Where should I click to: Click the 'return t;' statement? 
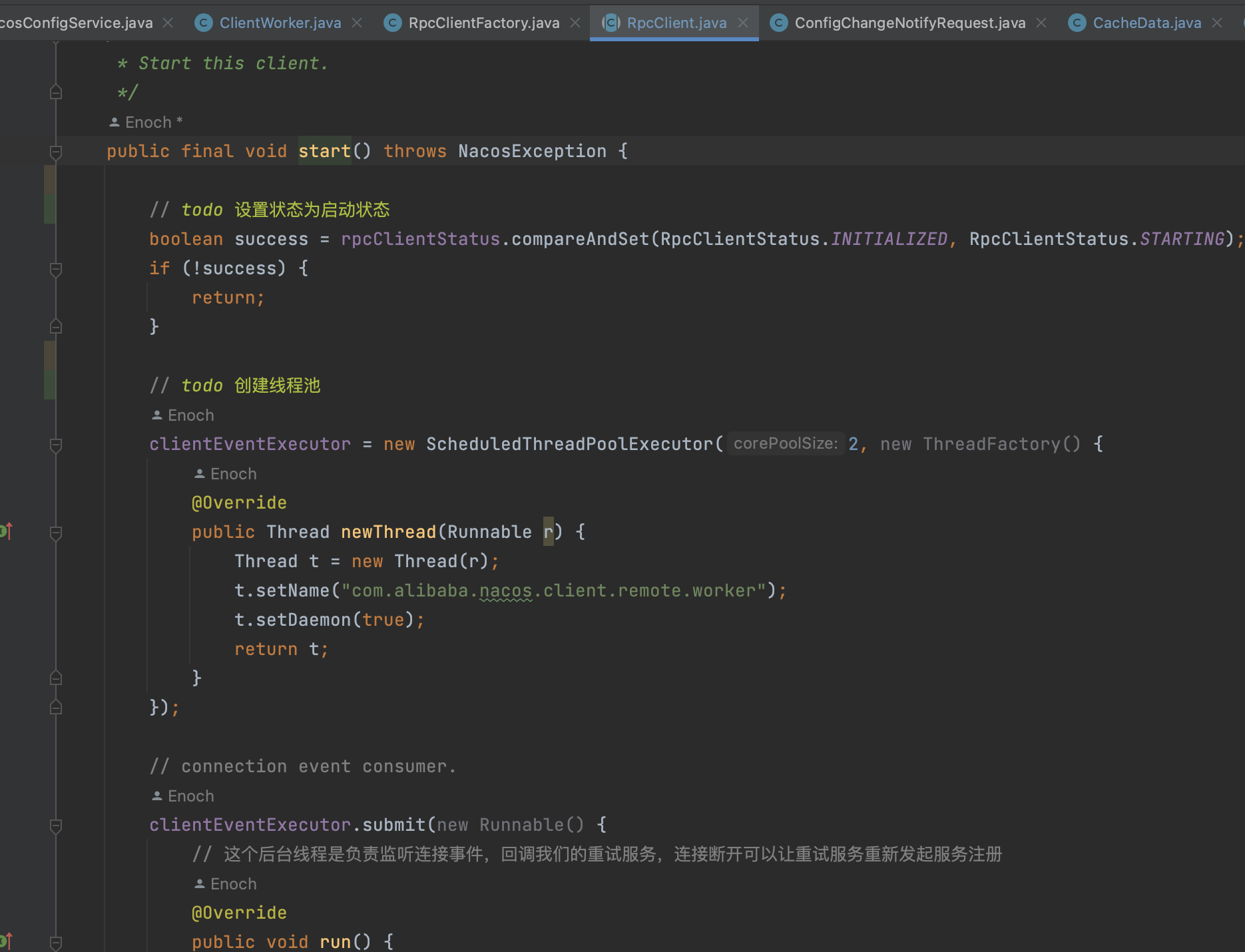click(282, 649)
